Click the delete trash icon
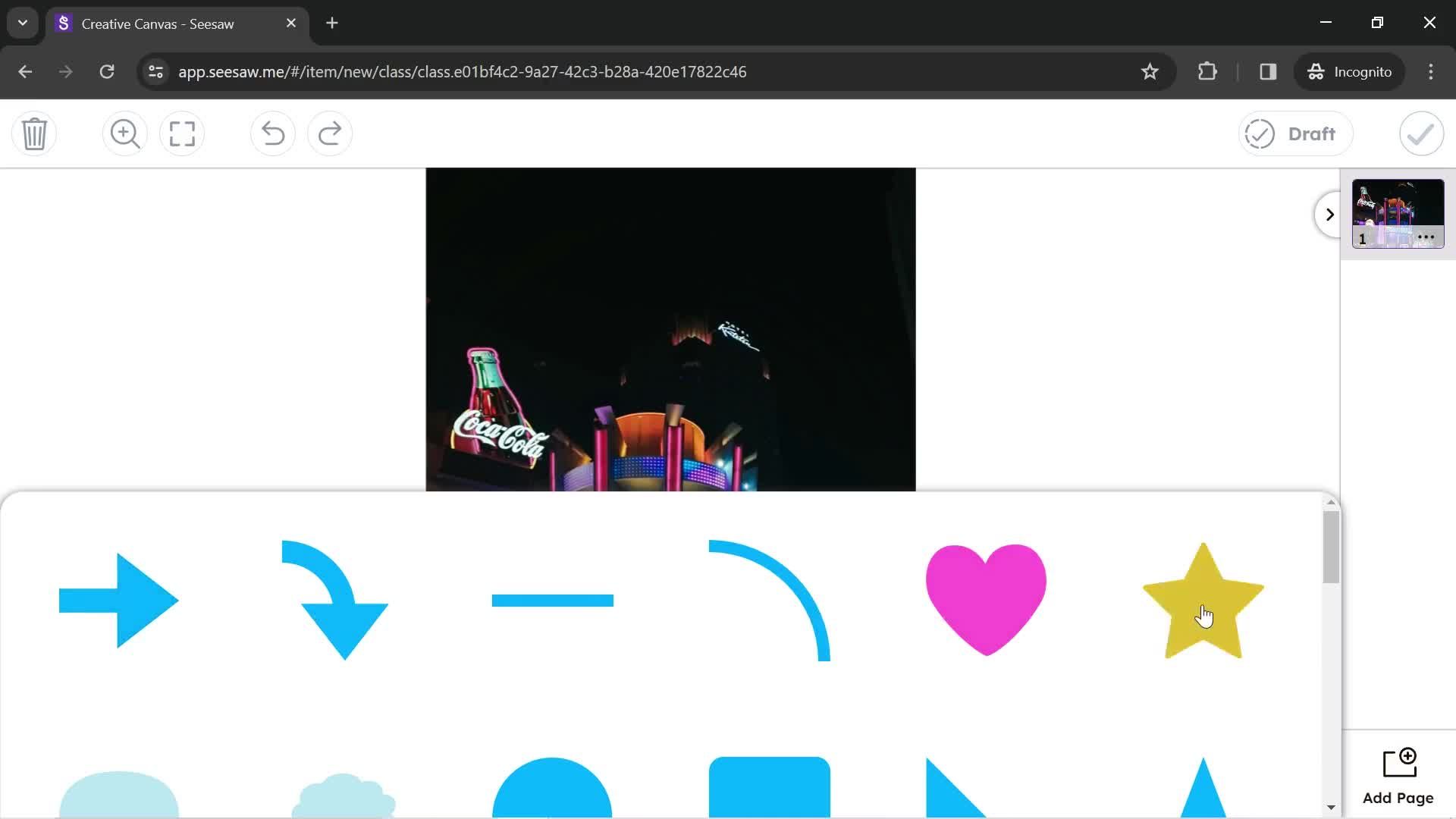This screenshot has height=819, width=1456. [x=35, y=133]
